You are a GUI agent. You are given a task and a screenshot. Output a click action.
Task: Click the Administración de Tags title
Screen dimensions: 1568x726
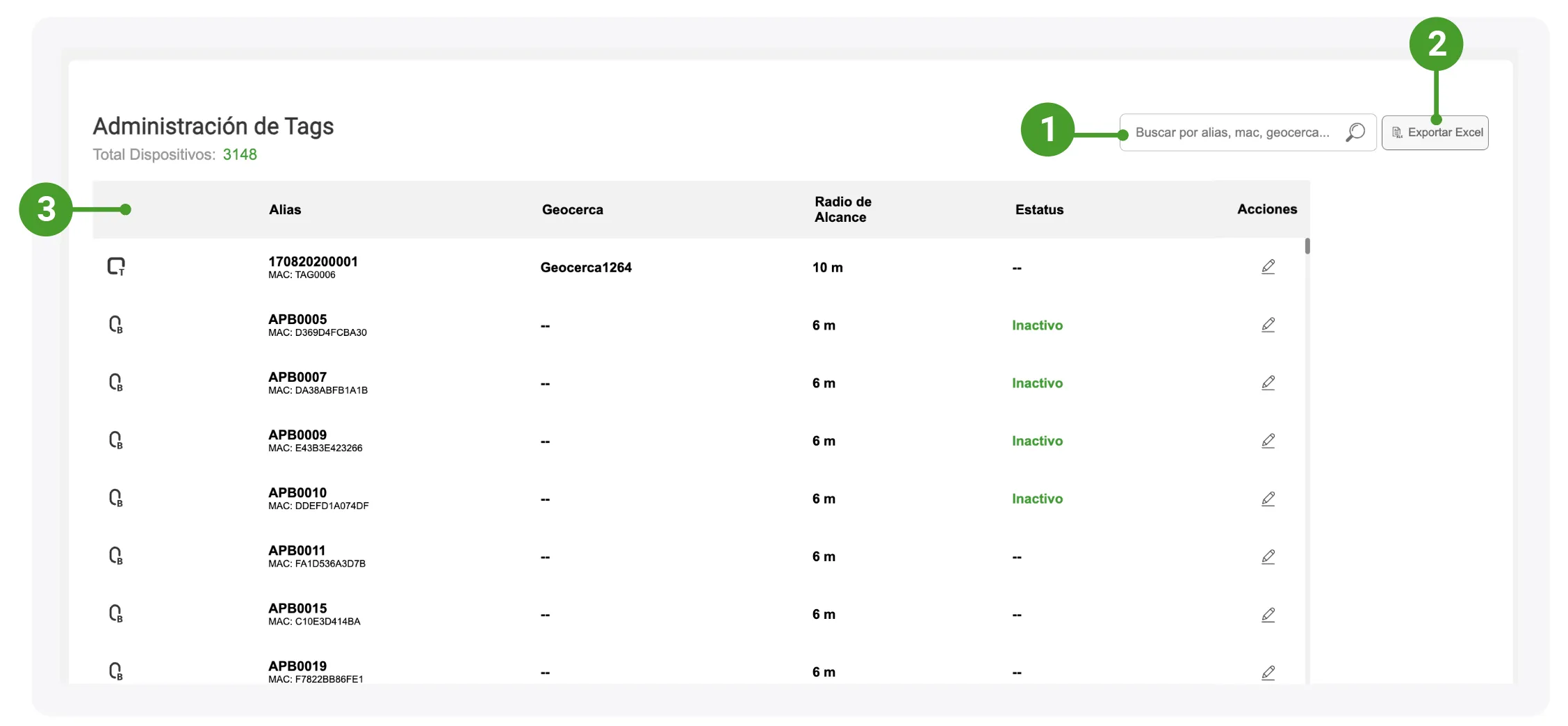tap(213, 127)
